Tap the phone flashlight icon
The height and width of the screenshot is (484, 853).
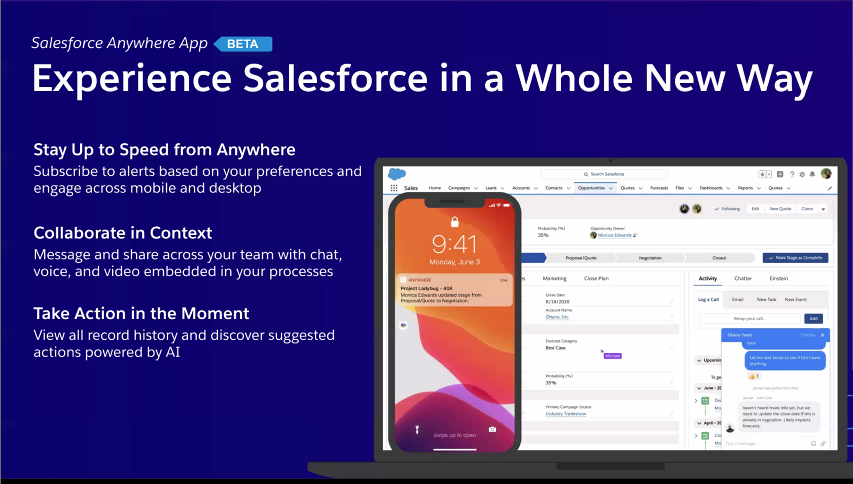417,430
